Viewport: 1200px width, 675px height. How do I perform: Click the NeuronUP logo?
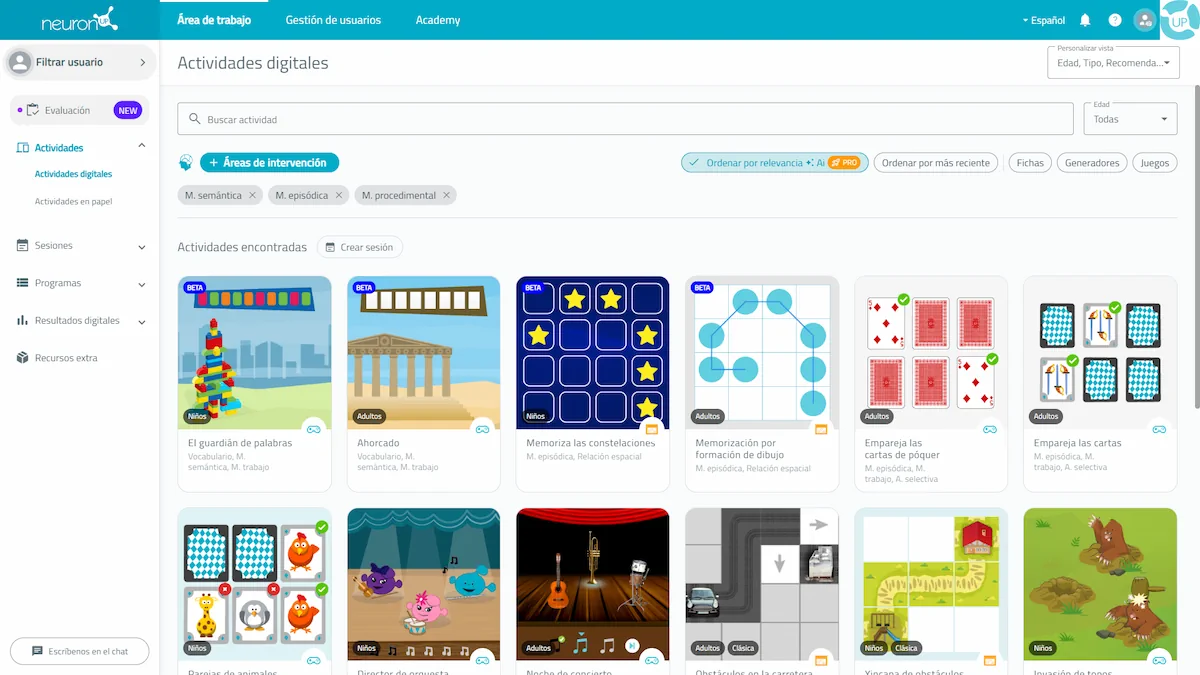(79, 20)
